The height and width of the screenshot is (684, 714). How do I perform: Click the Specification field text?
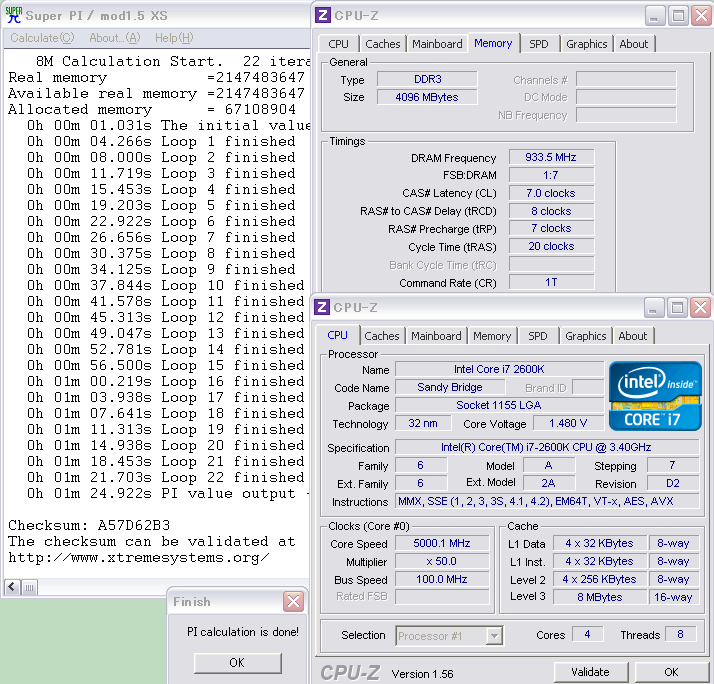pyautogui.click(x=546, y=447)
